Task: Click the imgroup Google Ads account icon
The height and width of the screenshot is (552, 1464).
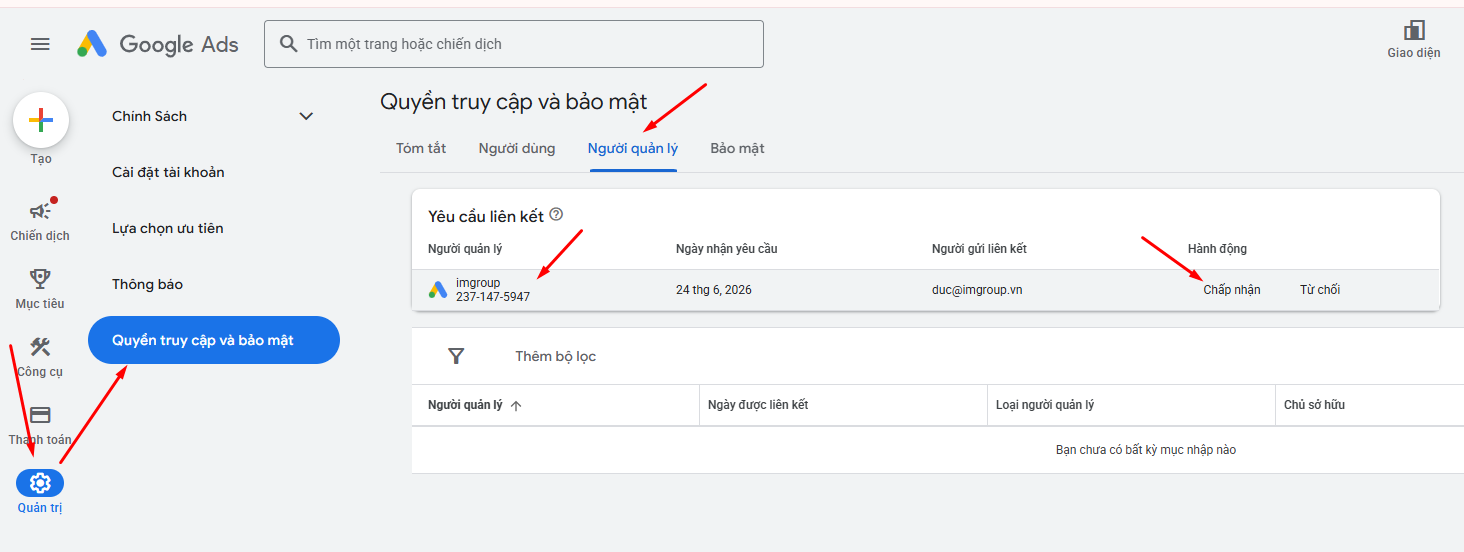Action: click(x=438, y=290)
